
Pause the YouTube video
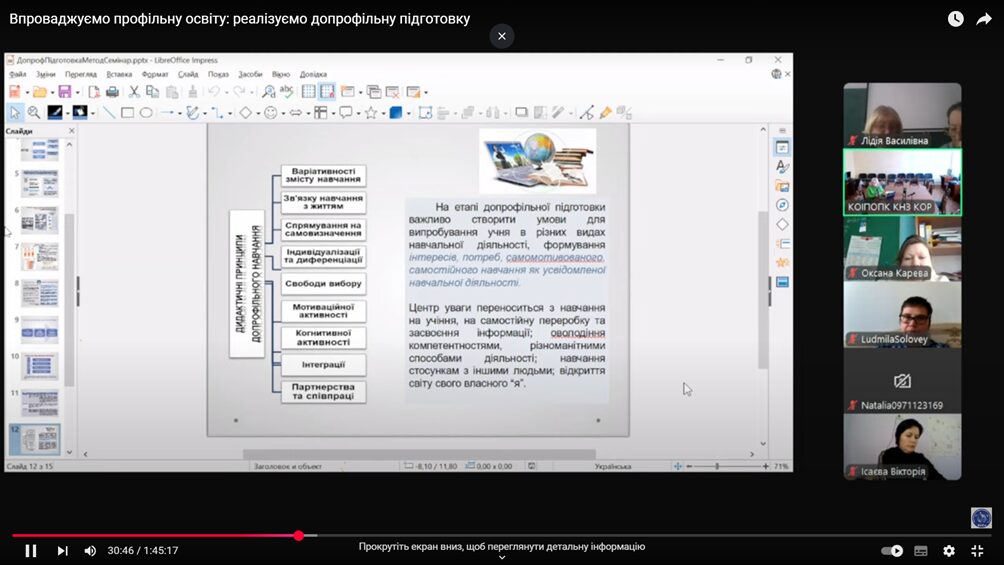pos(30,551)
